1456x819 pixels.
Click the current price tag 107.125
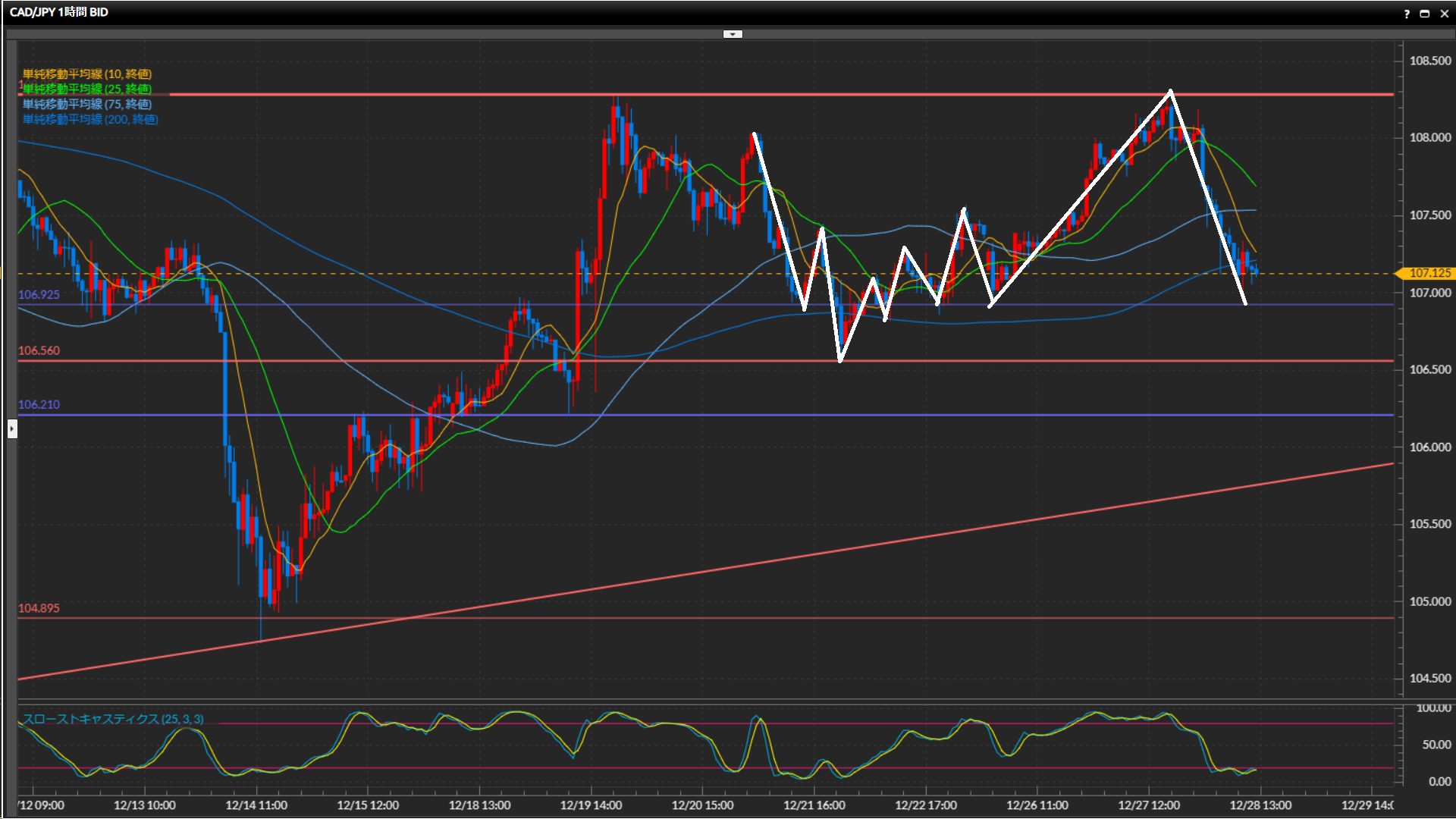[x=1429, y=273]
